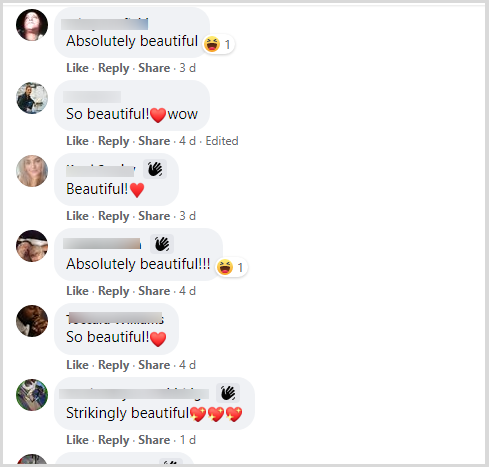
Task: Click the '1 d' timestamp on the 'Strikingly beautiful' comment
Action: pyautogui.click(x=188, y=440)
